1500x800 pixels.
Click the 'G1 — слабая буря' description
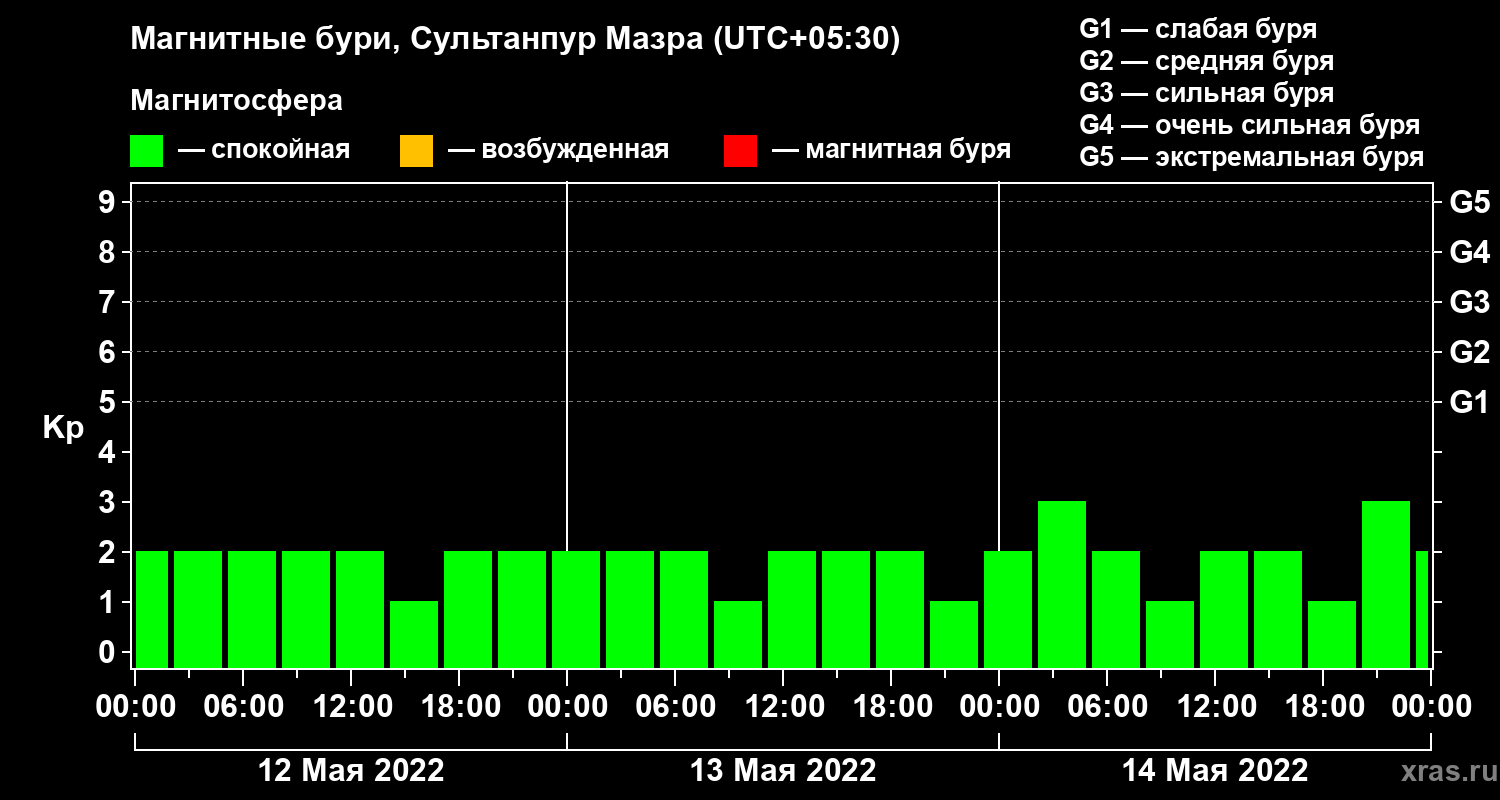click(x=1198, y=28)
